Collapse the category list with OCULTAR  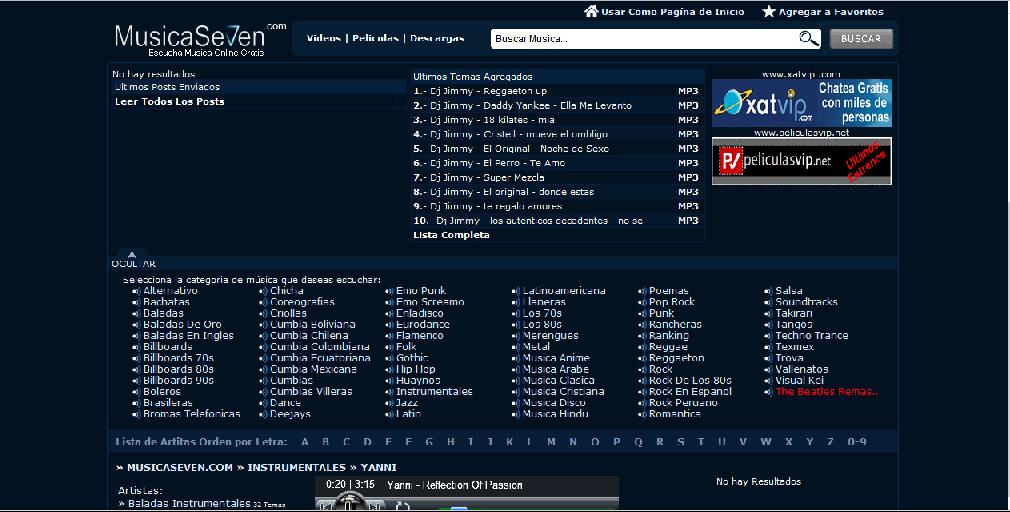(x=133, y=263)
